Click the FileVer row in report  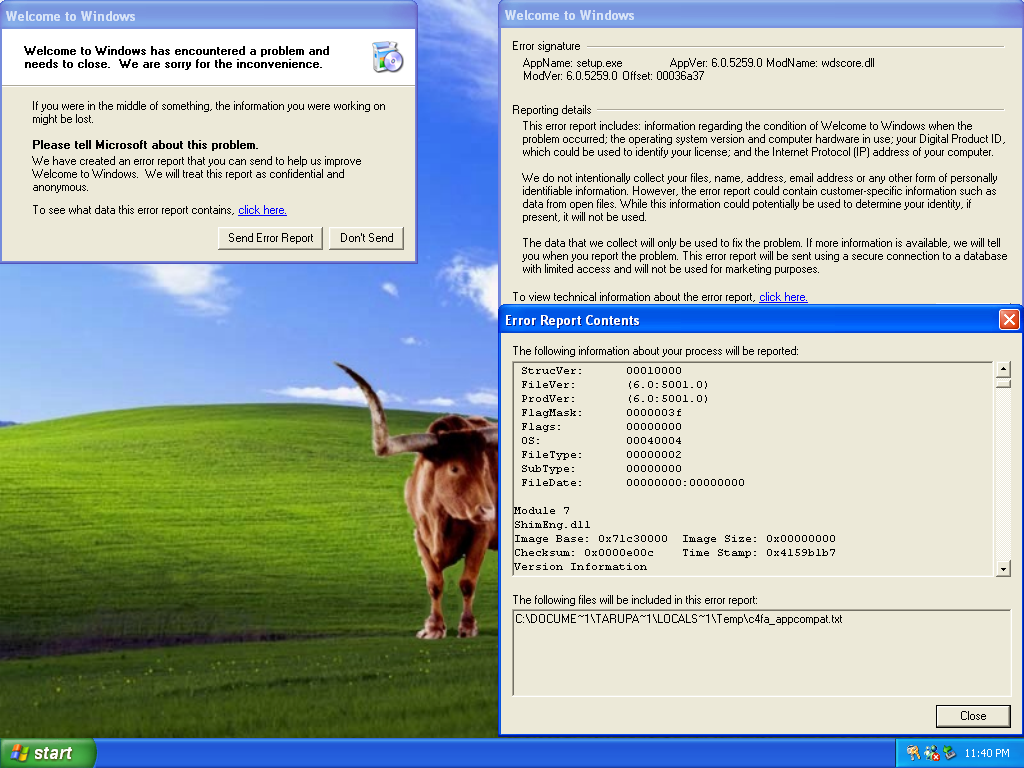[615, 385]
